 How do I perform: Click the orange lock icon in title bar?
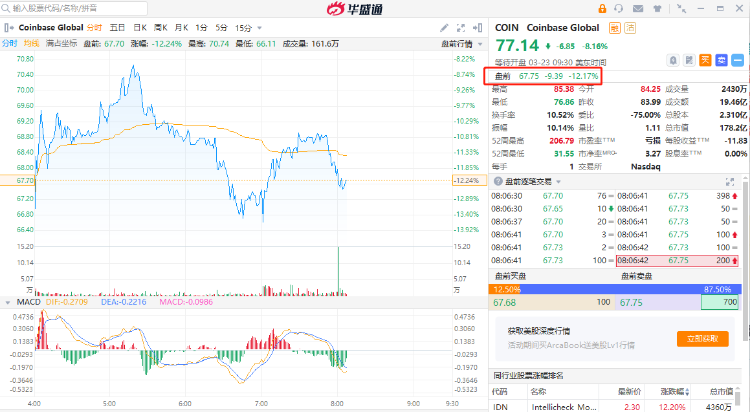[602, 8]
